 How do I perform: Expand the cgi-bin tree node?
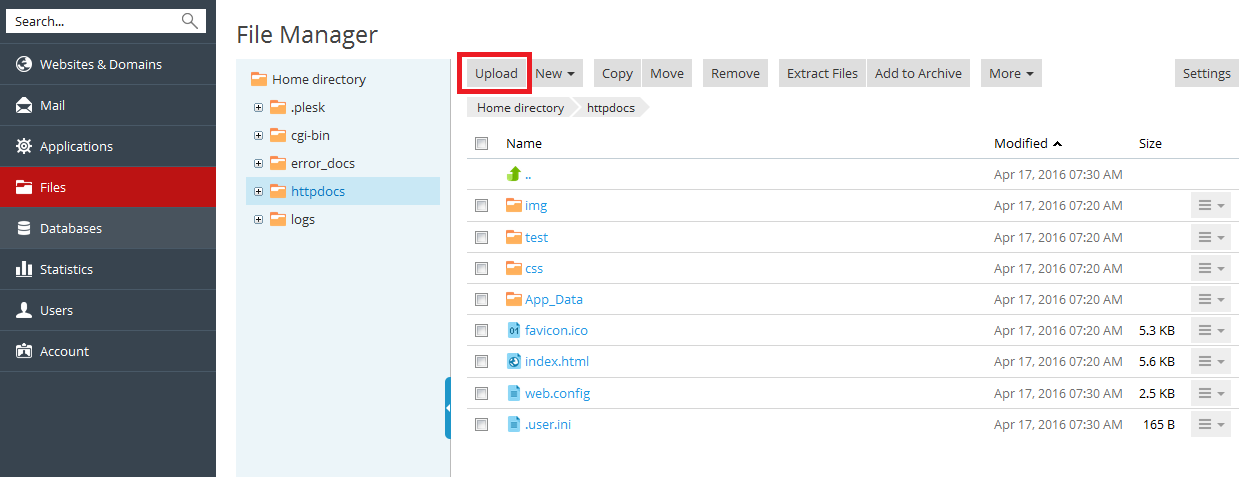[258, 135]
